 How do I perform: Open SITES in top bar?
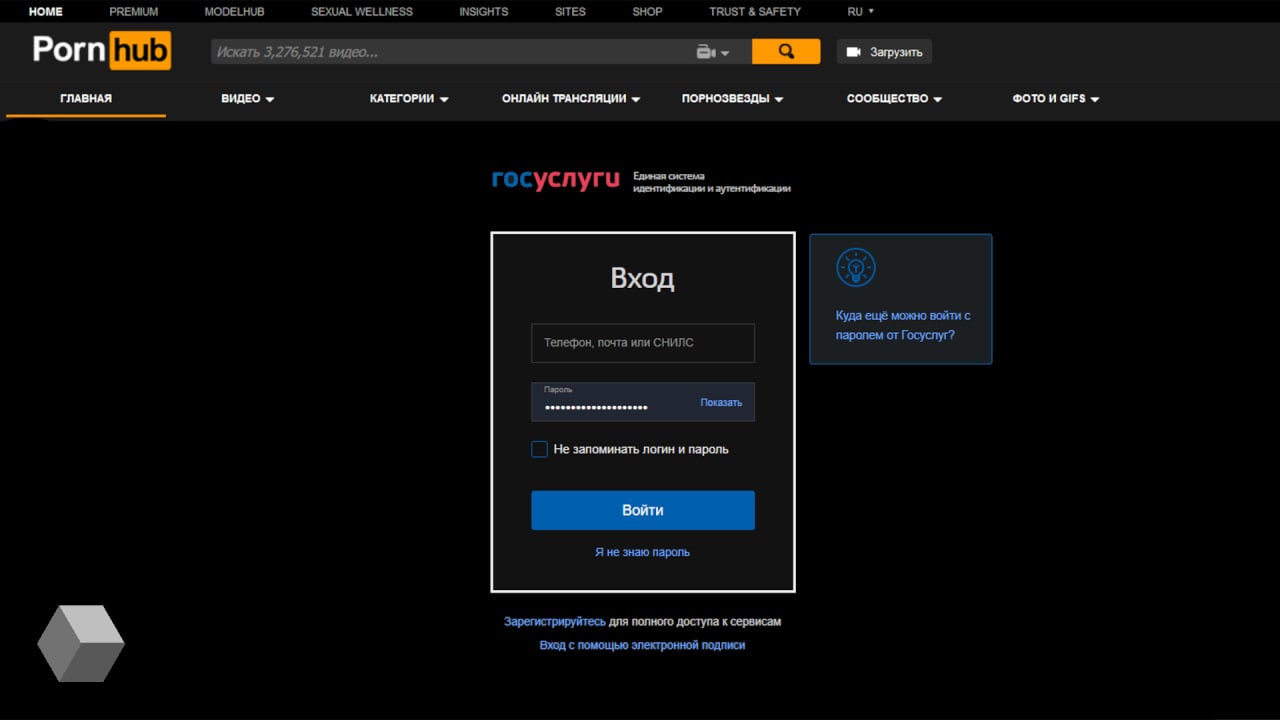click(x=571, y=12)
